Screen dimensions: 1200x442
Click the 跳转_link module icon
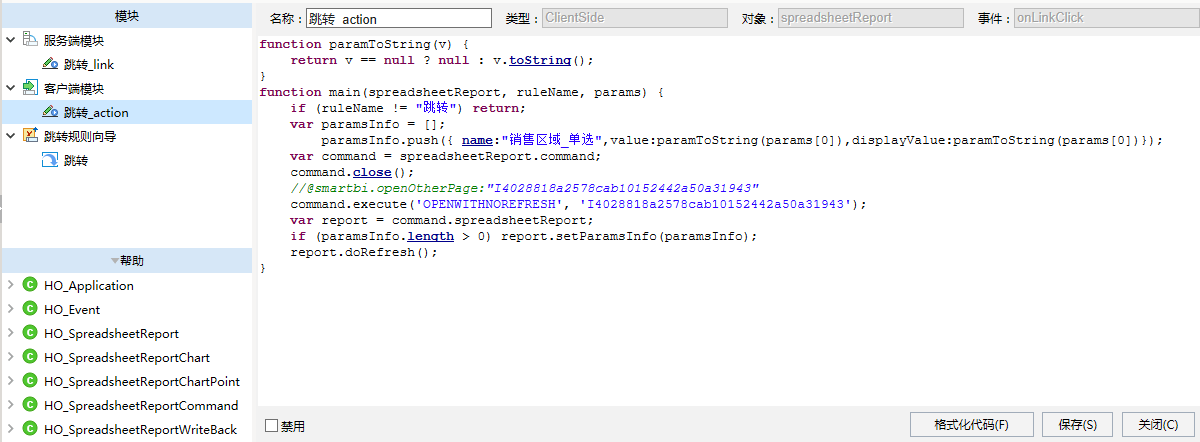click(50, 64)
